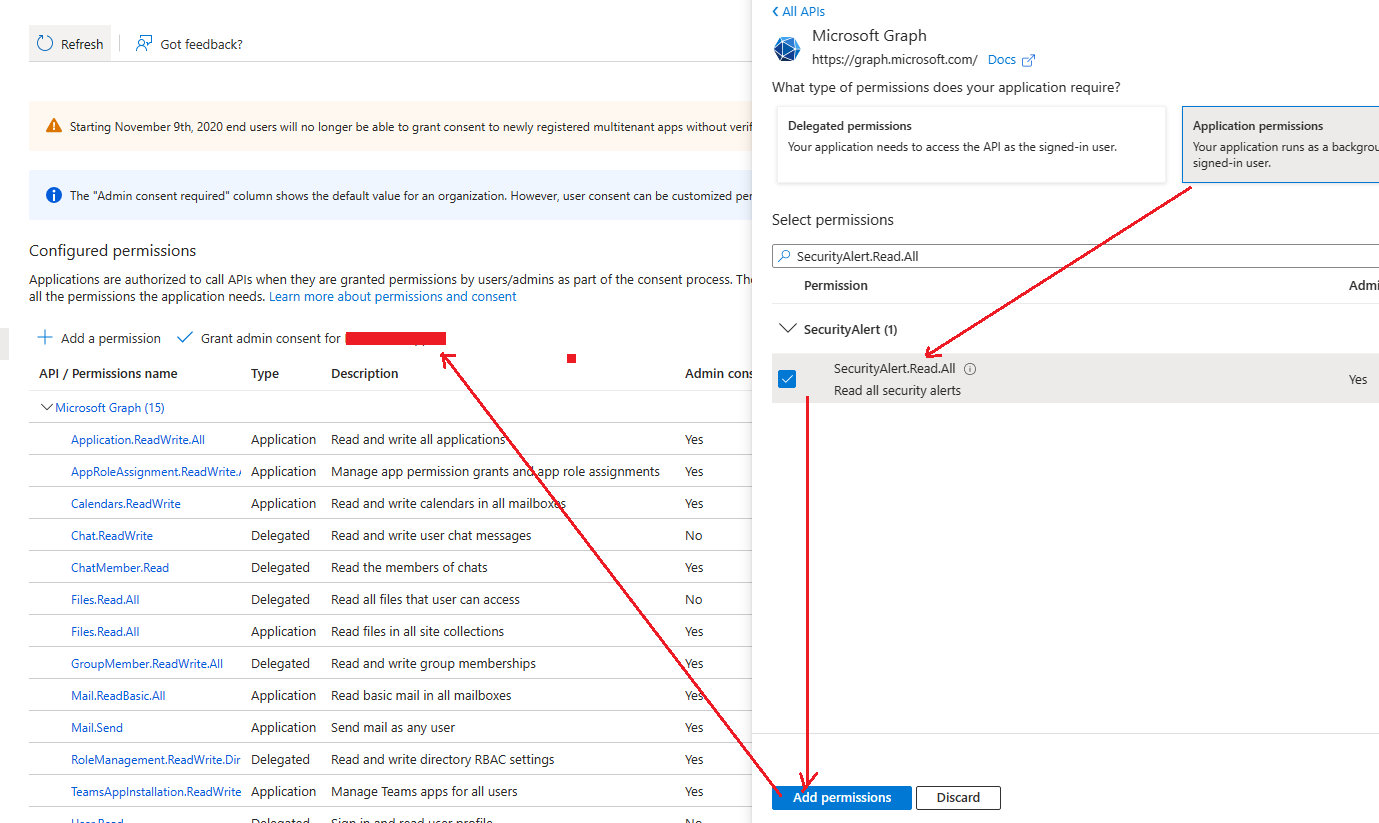
Task: Open the Microsoft Graph Docs link
Action: click(x=1011, y=60)
